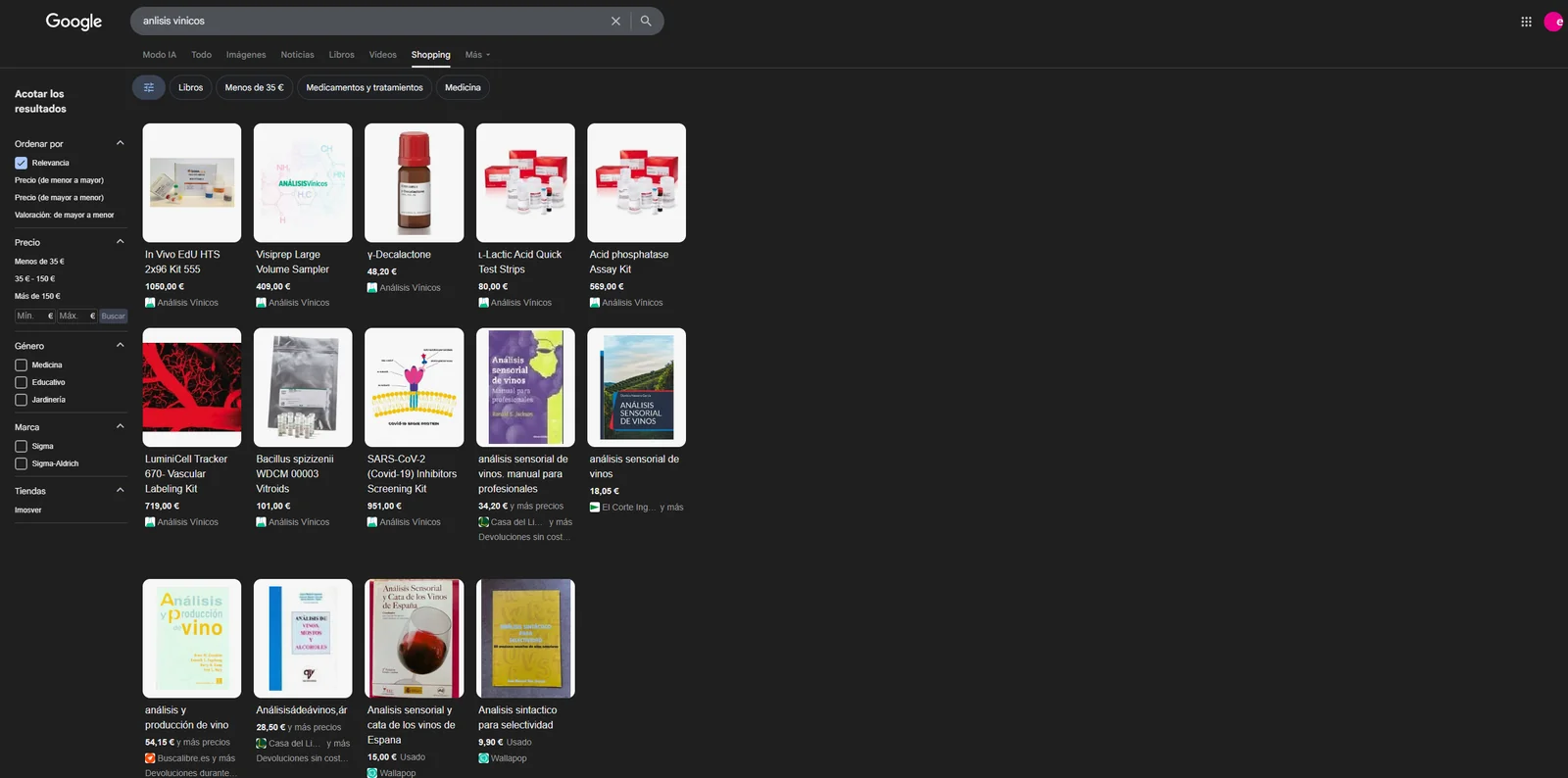Image resolution: width=1568 pixels, height=778 pixels.
Task: Open the Analisis sintactico para selectividad title
Action: [517, 717]
